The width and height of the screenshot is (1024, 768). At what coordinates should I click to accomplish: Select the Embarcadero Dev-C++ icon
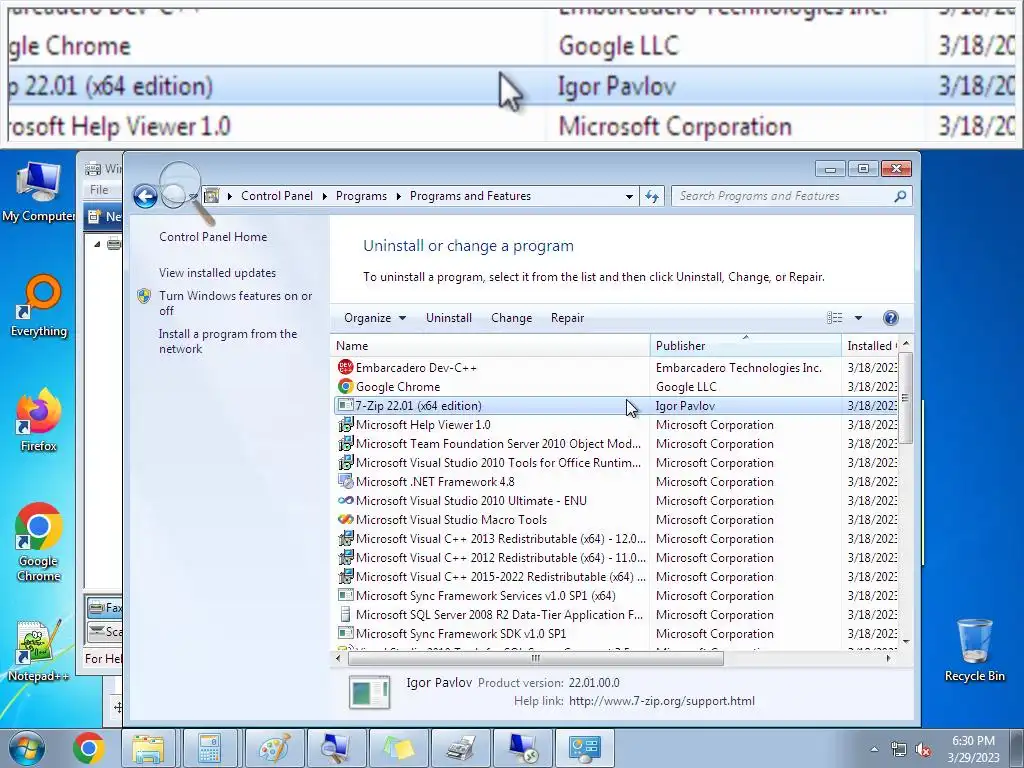[345, 368]
